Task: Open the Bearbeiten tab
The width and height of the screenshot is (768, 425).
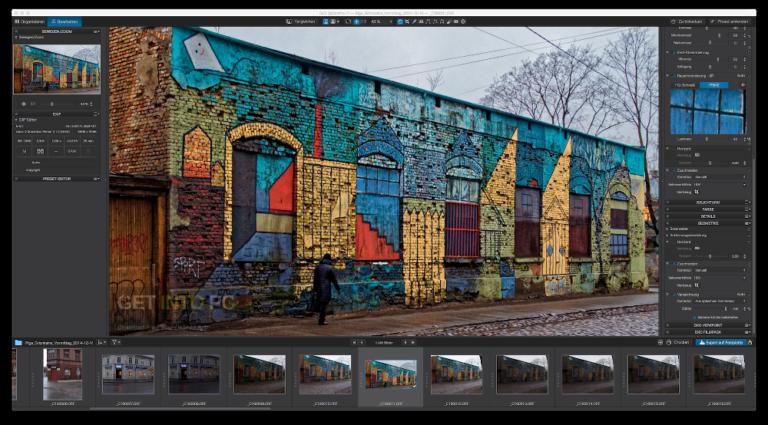Action: (66, 21)
